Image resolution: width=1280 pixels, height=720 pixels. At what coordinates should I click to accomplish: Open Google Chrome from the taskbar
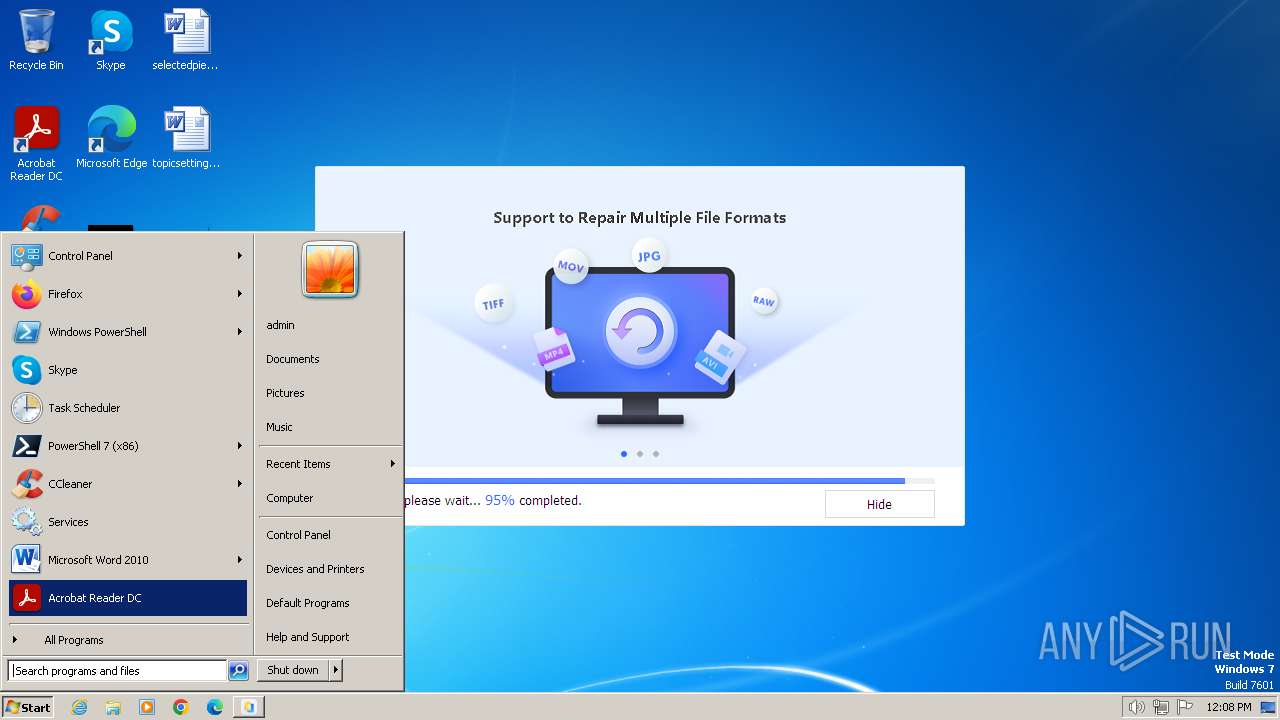click(181, 707)
